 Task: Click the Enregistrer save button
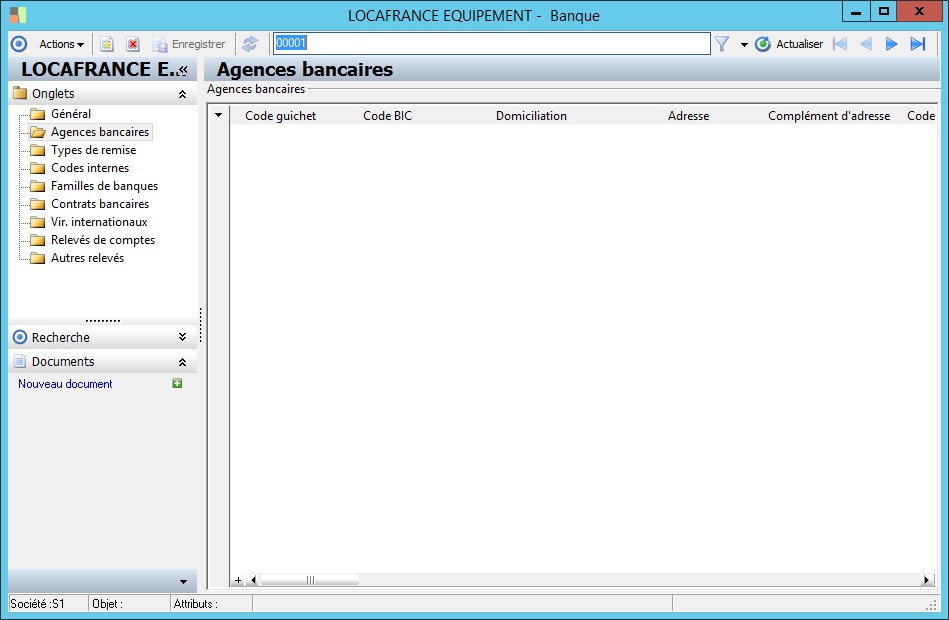[189, 44]
